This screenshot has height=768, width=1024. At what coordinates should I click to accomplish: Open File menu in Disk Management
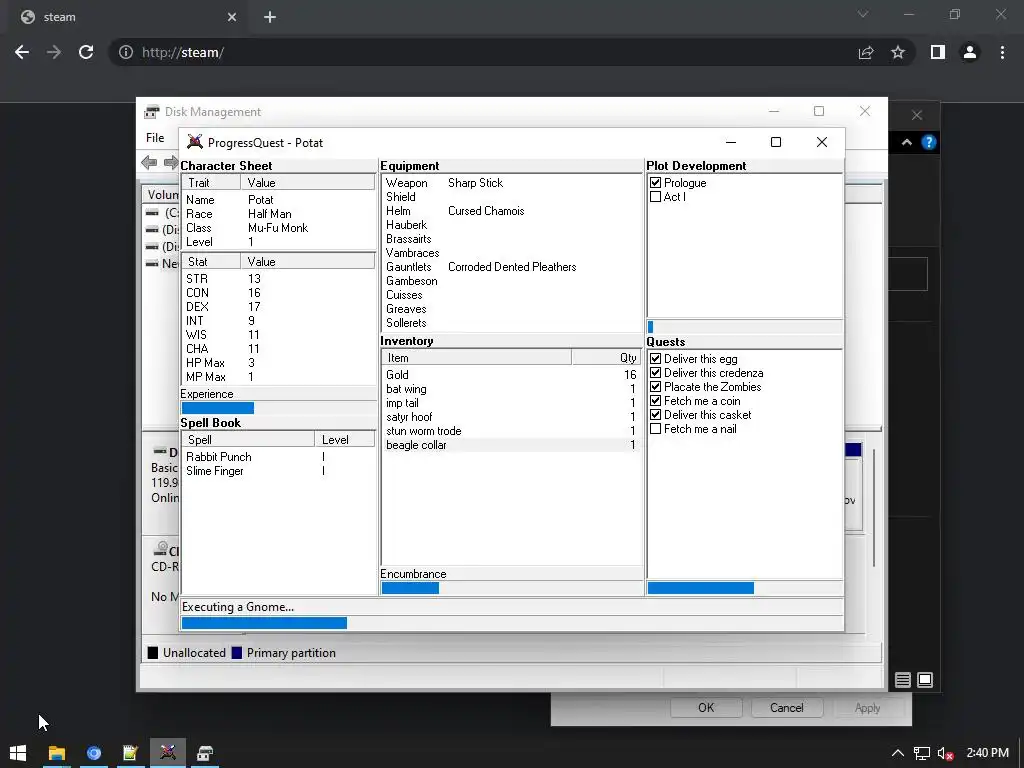tap(155, 138)
